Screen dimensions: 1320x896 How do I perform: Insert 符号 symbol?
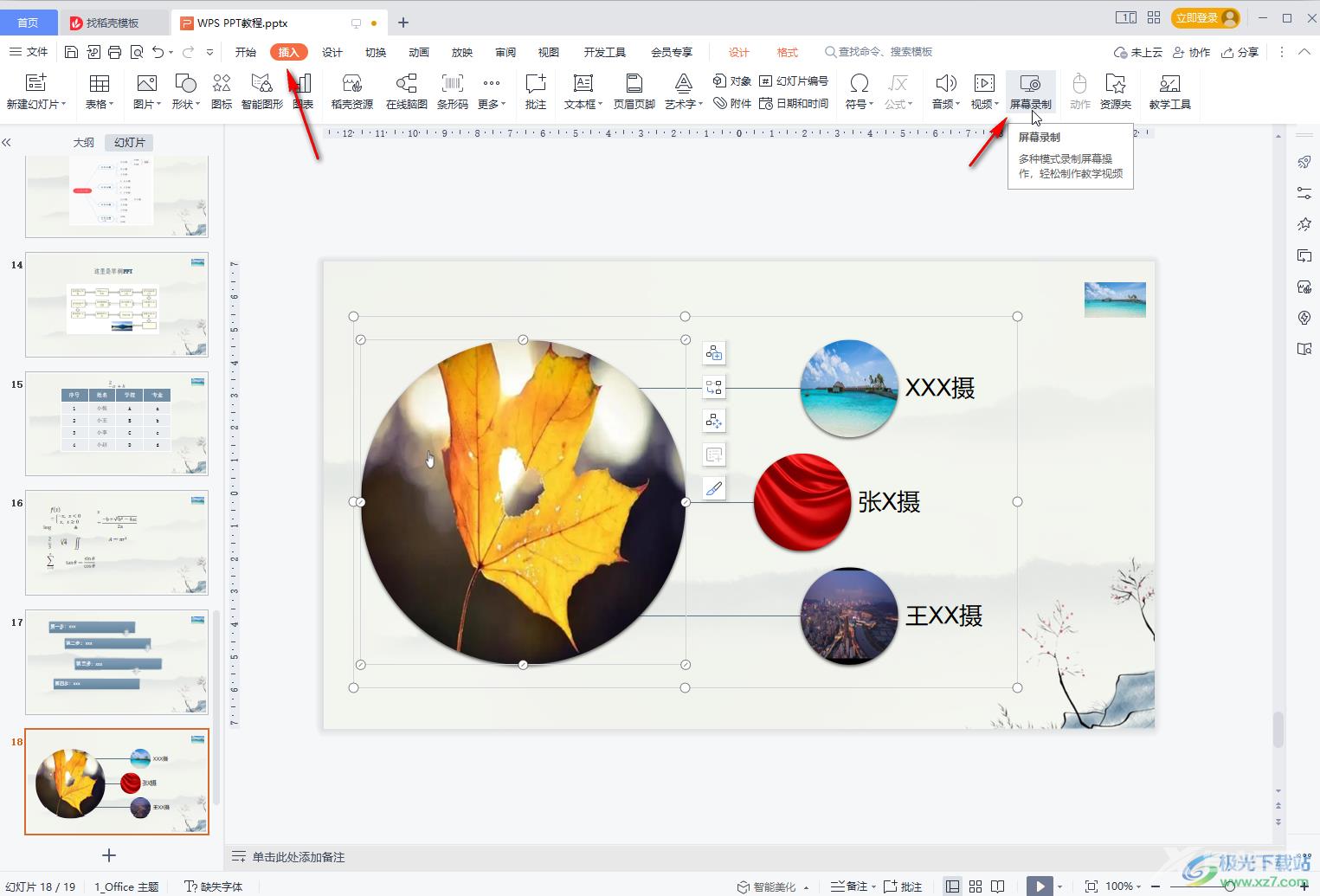pyautogui.click(x=859, y=92)
